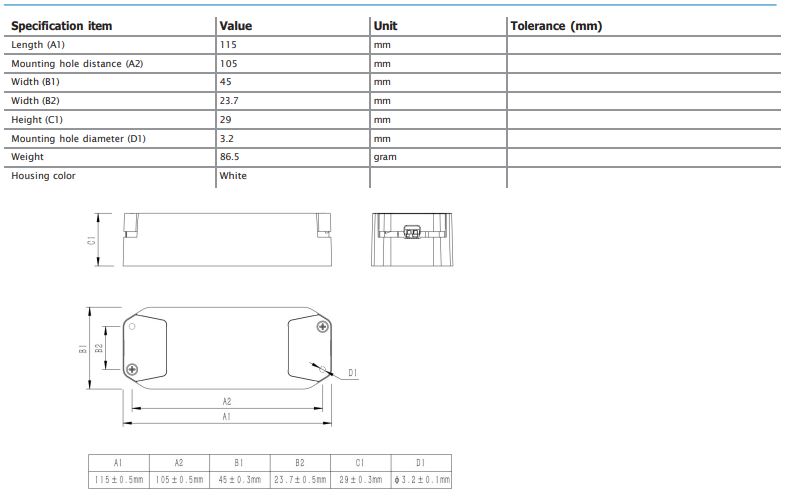The height and width of the screenshot is (500, 785).
Task: Click the A2 header in the tolerance table
Action: 179,463
